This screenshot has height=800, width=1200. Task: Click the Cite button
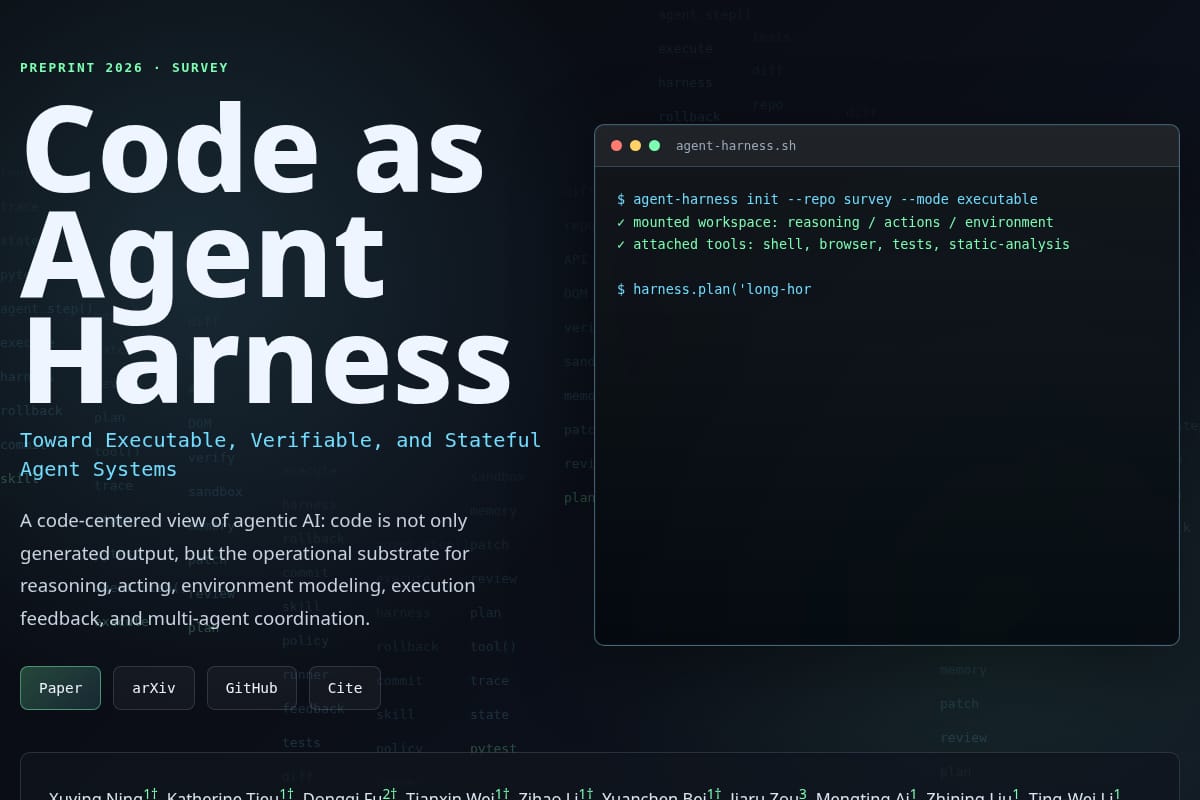(345, 688)
